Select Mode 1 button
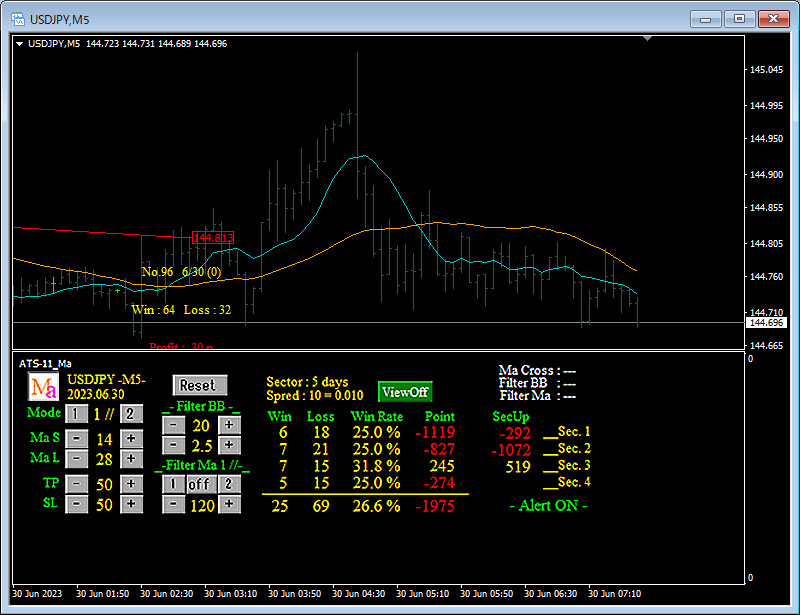 77,413
